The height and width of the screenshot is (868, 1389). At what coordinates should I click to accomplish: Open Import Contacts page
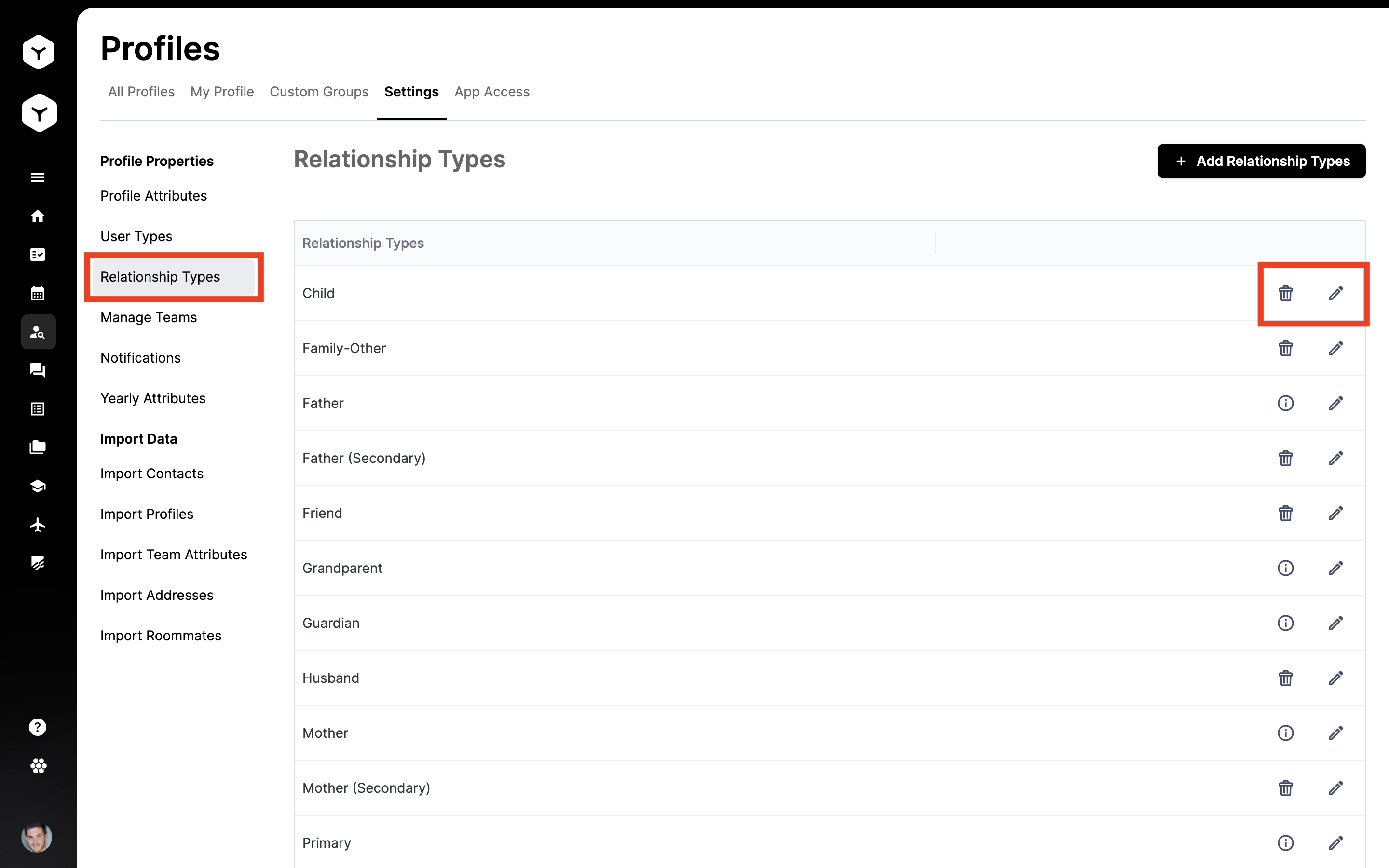point(152,474)
